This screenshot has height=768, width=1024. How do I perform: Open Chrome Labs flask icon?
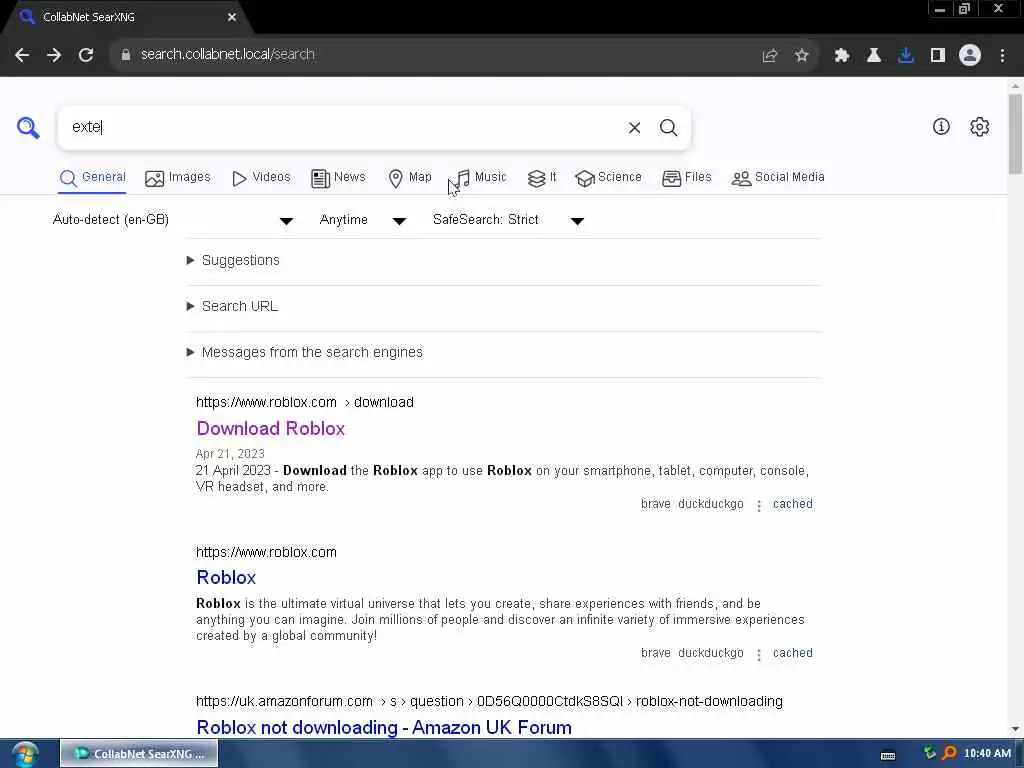tap(873, 56)
